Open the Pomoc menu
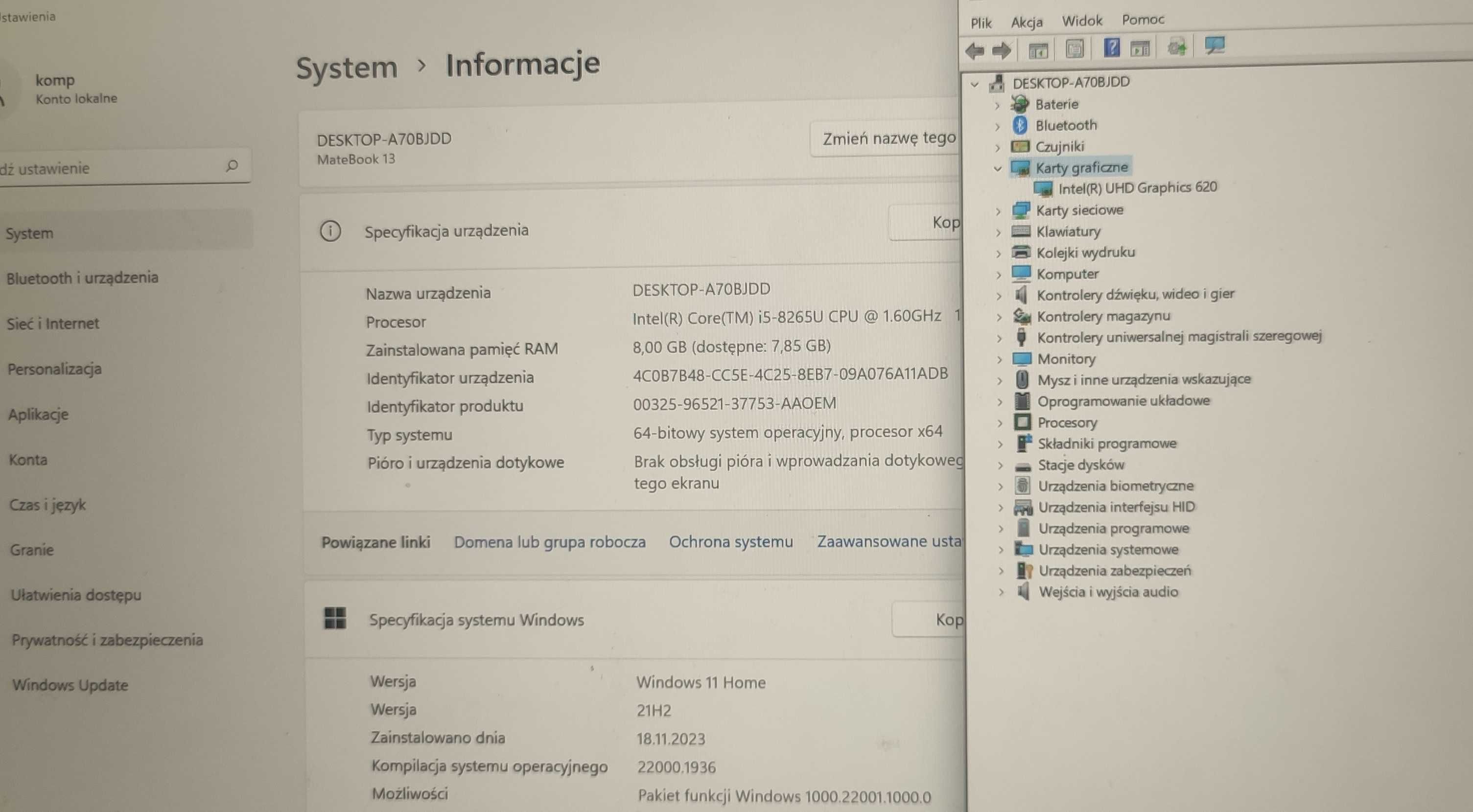 coord(1143,20)
